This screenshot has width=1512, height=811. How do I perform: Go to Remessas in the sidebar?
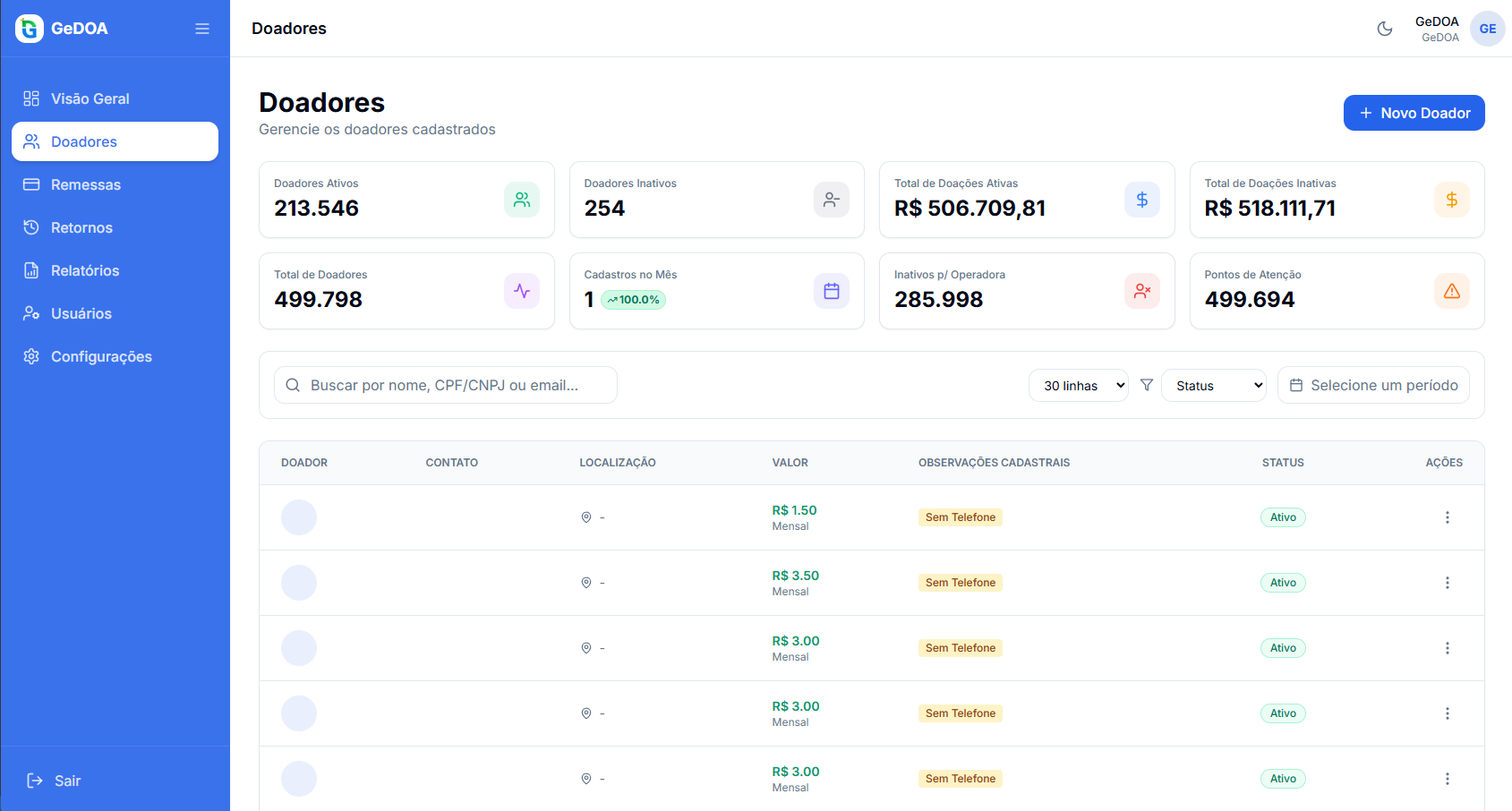(86, 184)
